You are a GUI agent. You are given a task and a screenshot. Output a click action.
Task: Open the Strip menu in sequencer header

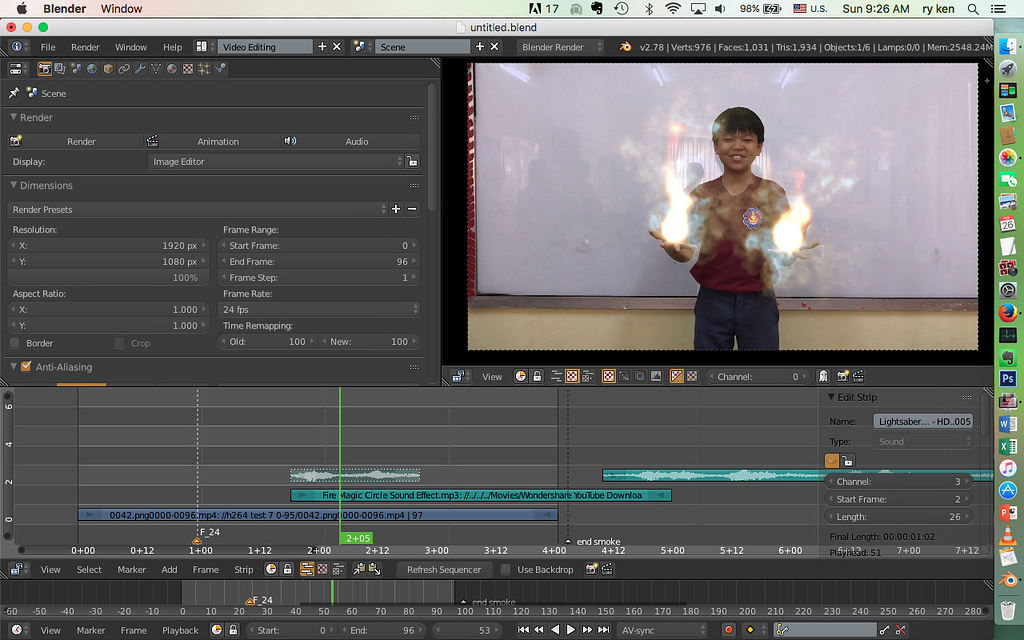tap(243, 569)
